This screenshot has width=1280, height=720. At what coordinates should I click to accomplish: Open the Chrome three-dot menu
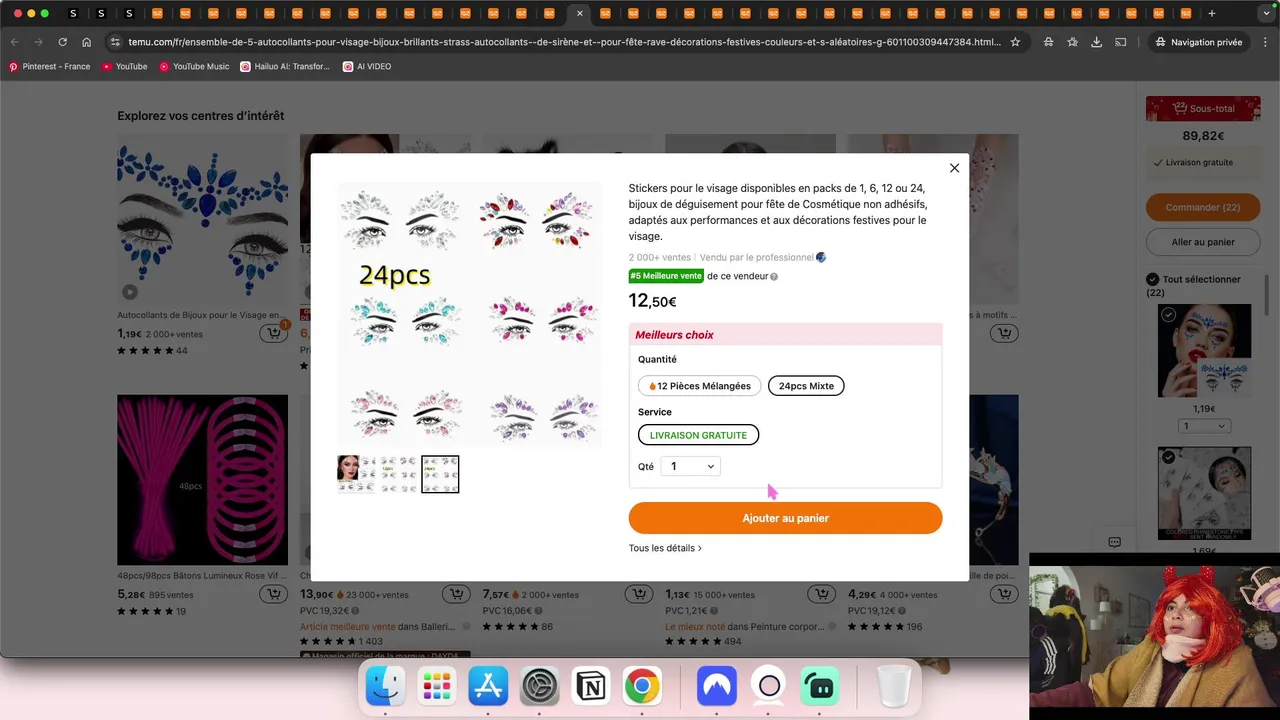[1266, 42]
